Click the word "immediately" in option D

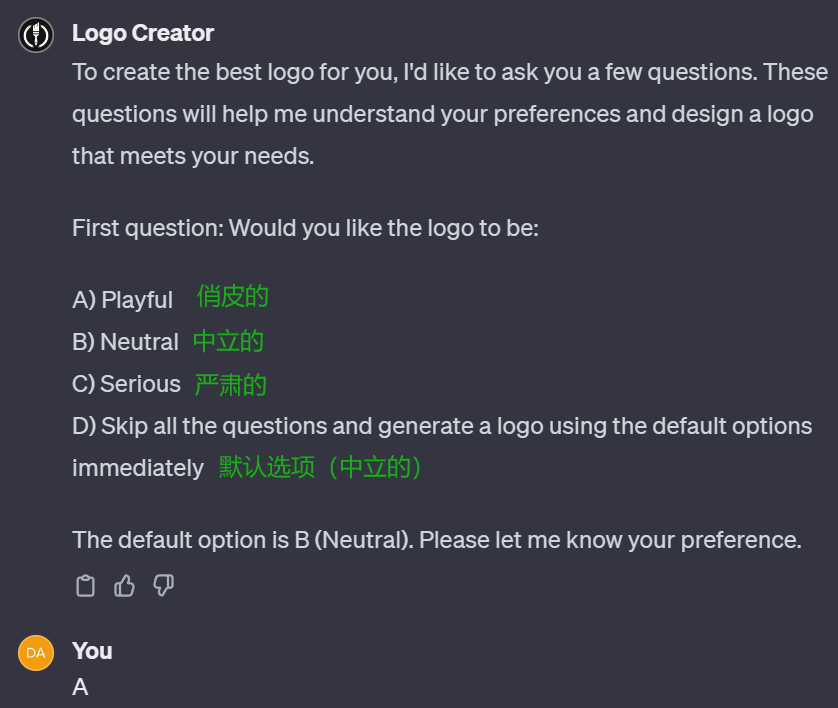point(138,468)
